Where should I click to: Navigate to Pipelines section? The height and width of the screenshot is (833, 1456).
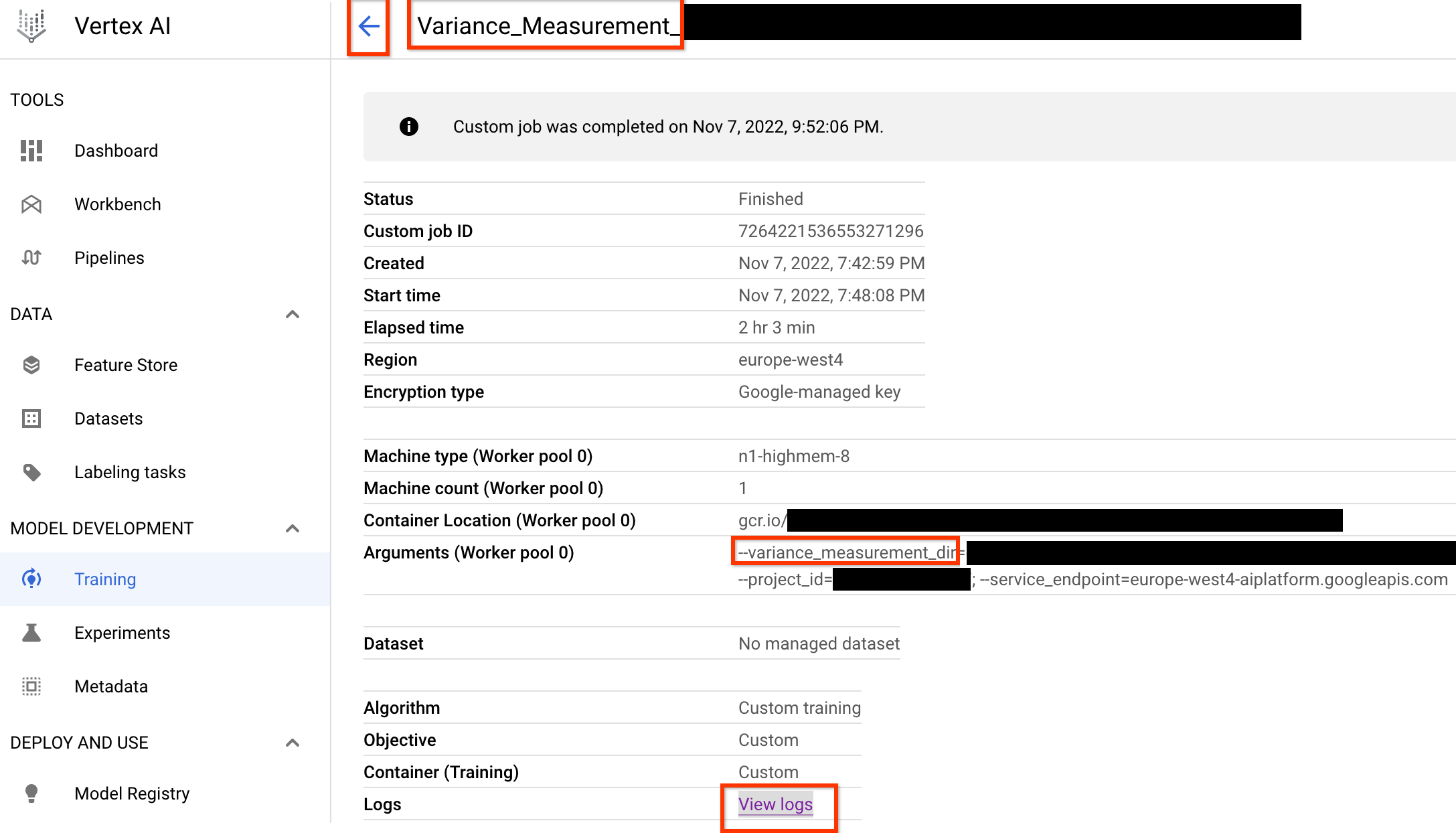(109, 258)
